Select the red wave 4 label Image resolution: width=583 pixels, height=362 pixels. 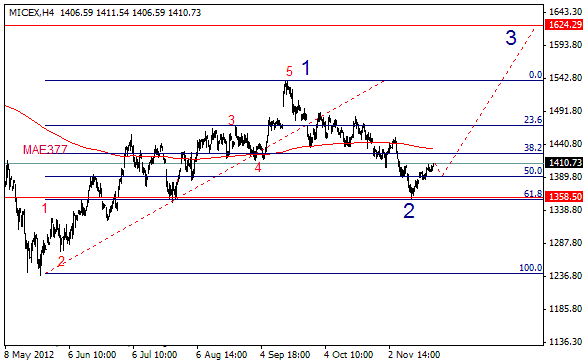[x=258, y=168]
